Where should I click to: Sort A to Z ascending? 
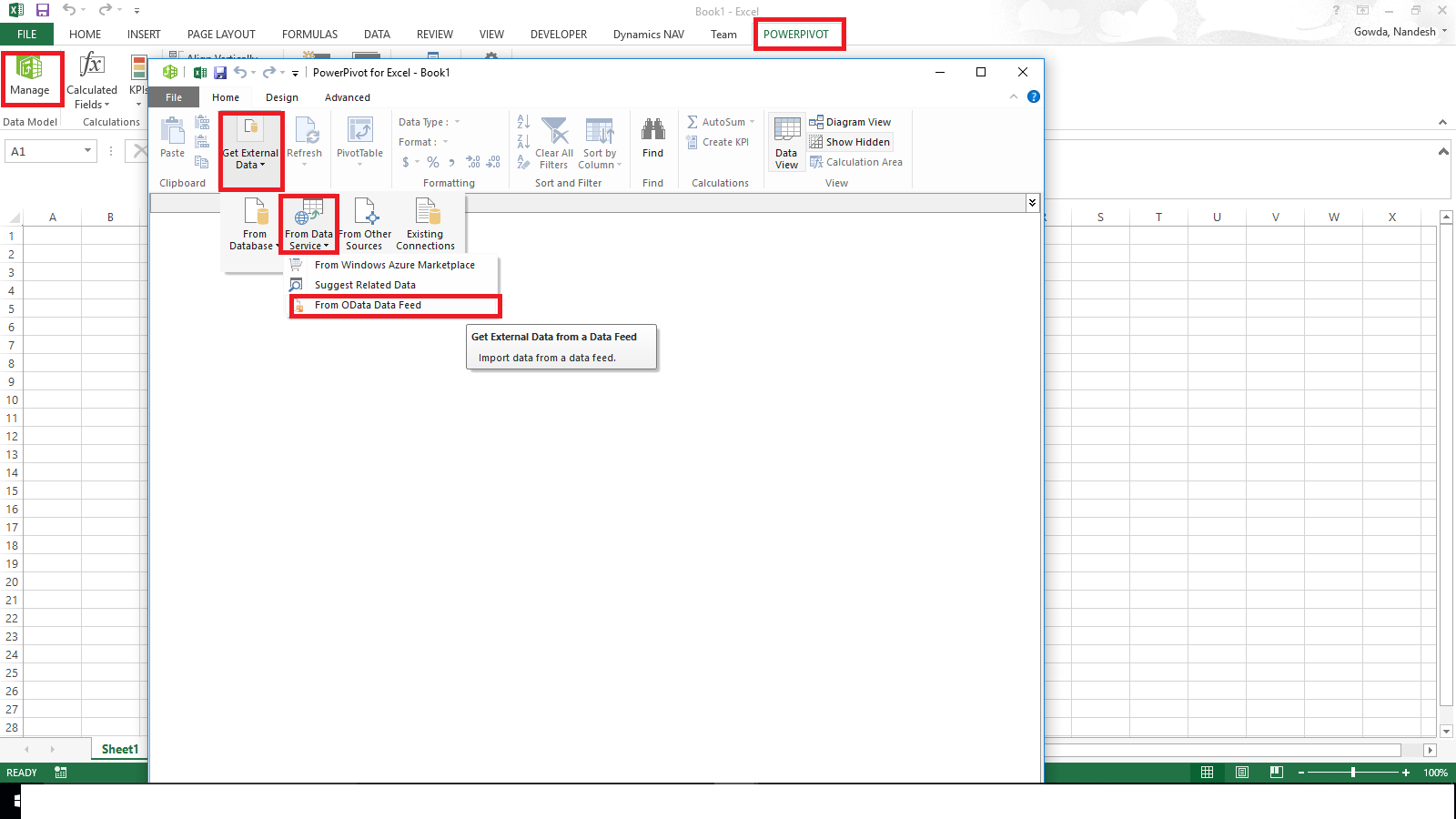click(x=523, y=121)
